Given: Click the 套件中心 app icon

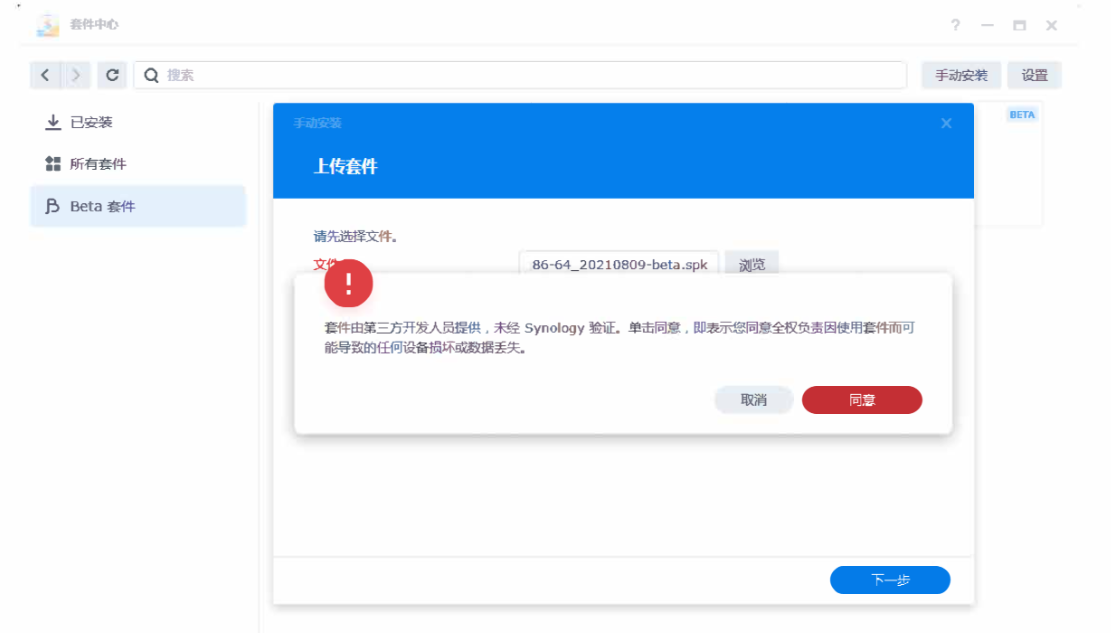Looking at the screenshot, I should [x=47, y=25].
